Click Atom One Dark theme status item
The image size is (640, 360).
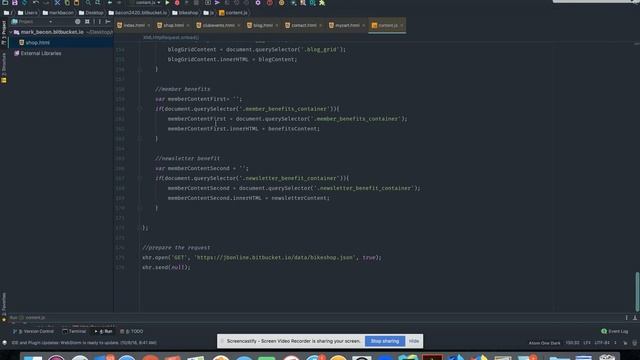click(544, 343)
